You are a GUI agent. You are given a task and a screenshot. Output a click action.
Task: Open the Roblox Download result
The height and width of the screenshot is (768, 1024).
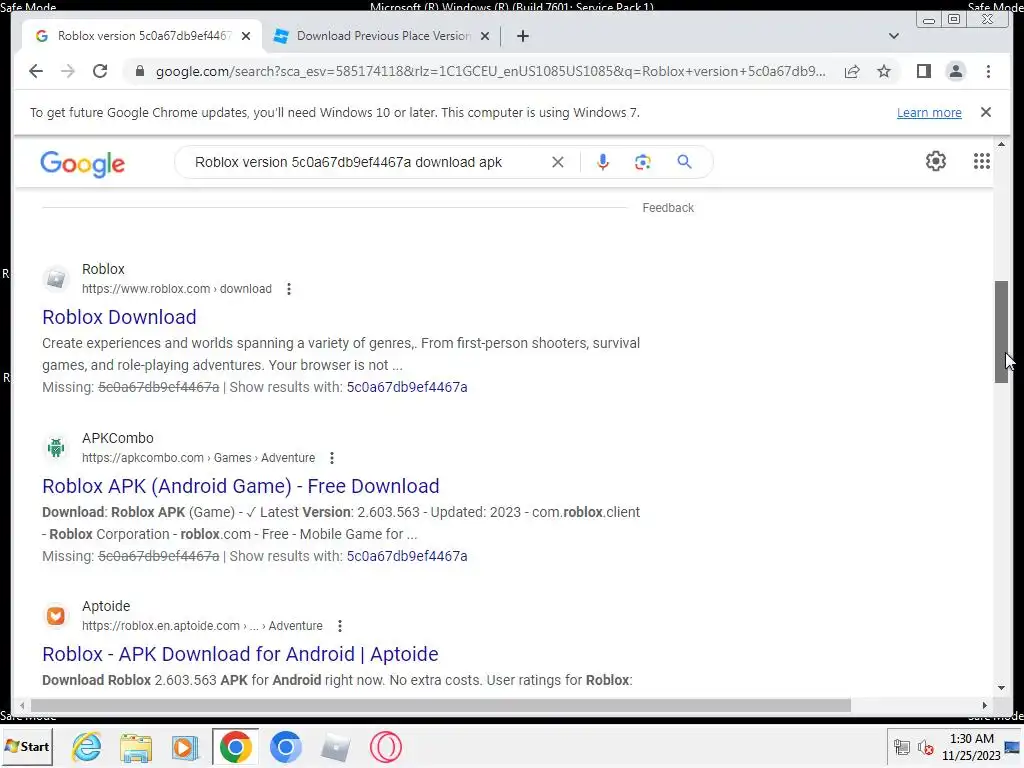pyautogui.click(x=120, y=317)
